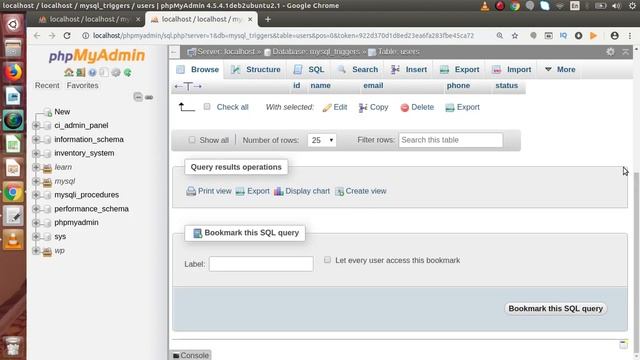Sort by email column header
The image size is (640, 360).
point(373,85)
